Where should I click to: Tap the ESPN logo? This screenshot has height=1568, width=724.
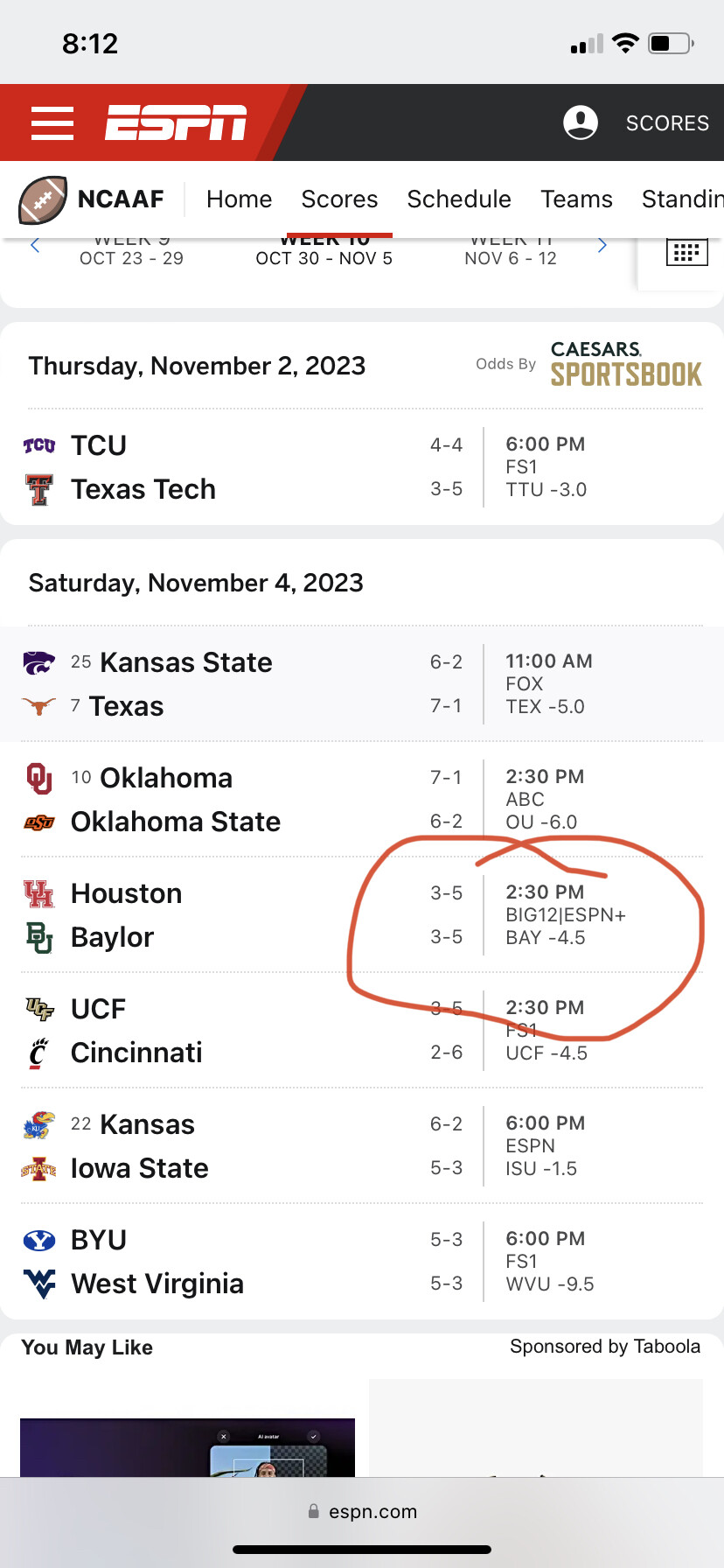pyautogui.click(x=176, y=122)
